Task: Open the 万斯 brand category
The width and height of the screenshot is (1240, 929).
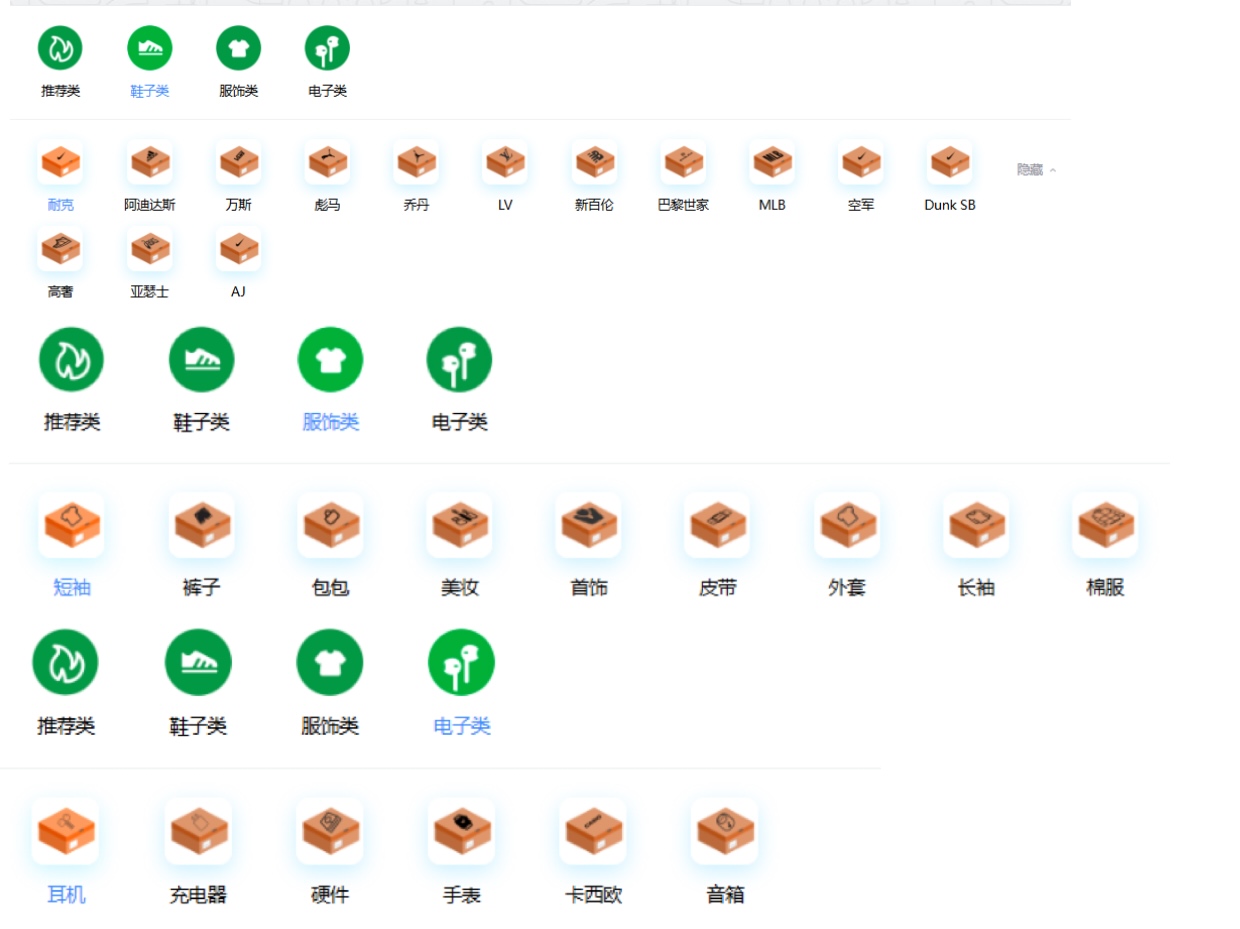Action: [x=239, y=162]
